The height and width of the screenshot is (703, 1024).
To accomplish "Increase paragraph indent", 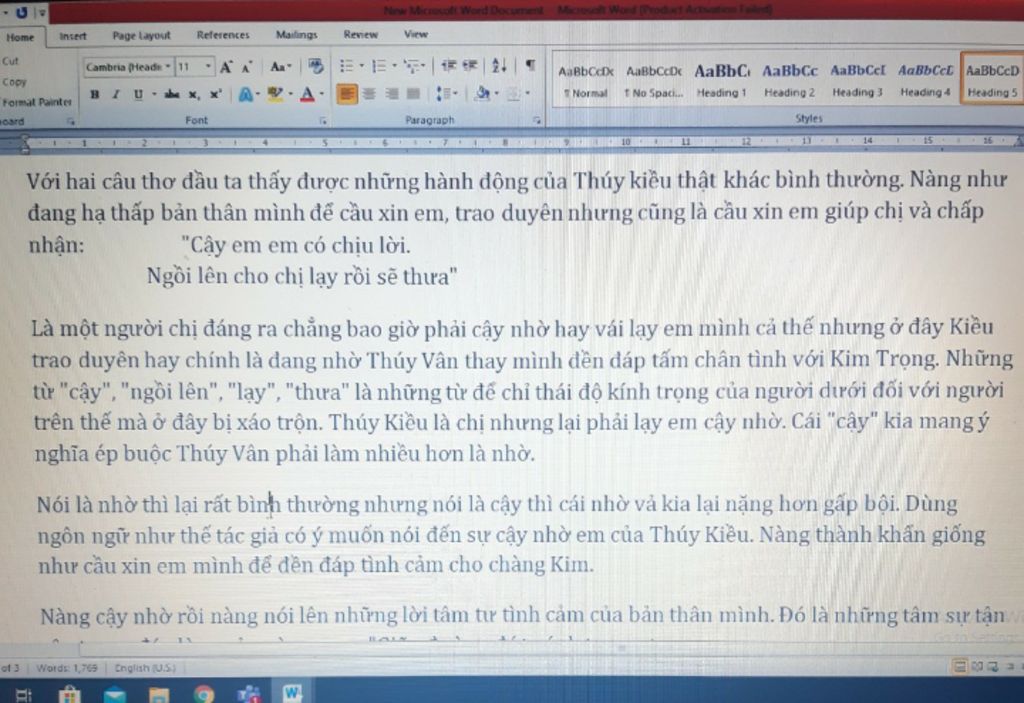I will 470,65.
